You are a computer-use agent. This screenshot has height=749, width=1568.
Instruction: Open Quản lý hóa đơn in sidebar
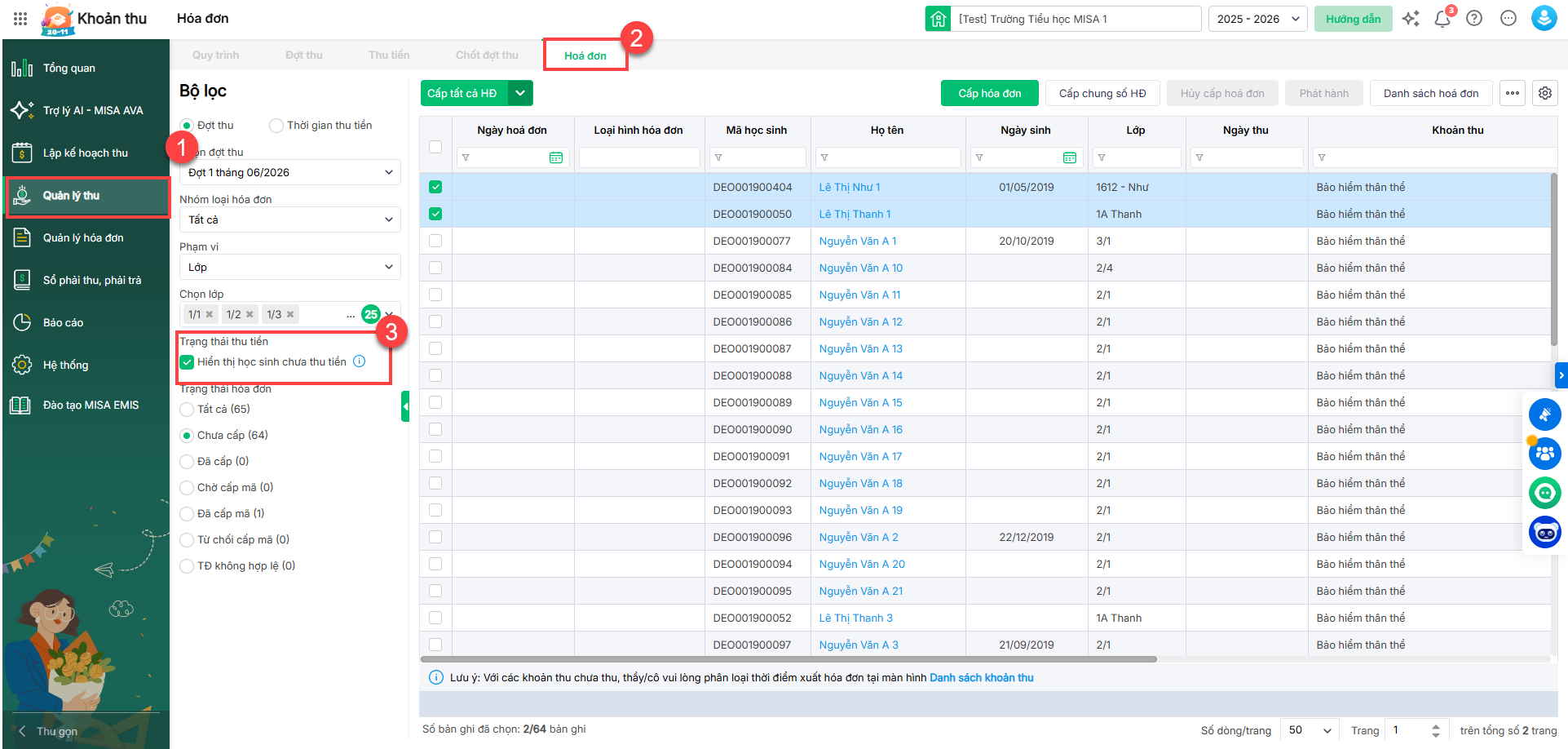[x=83, y=237]
